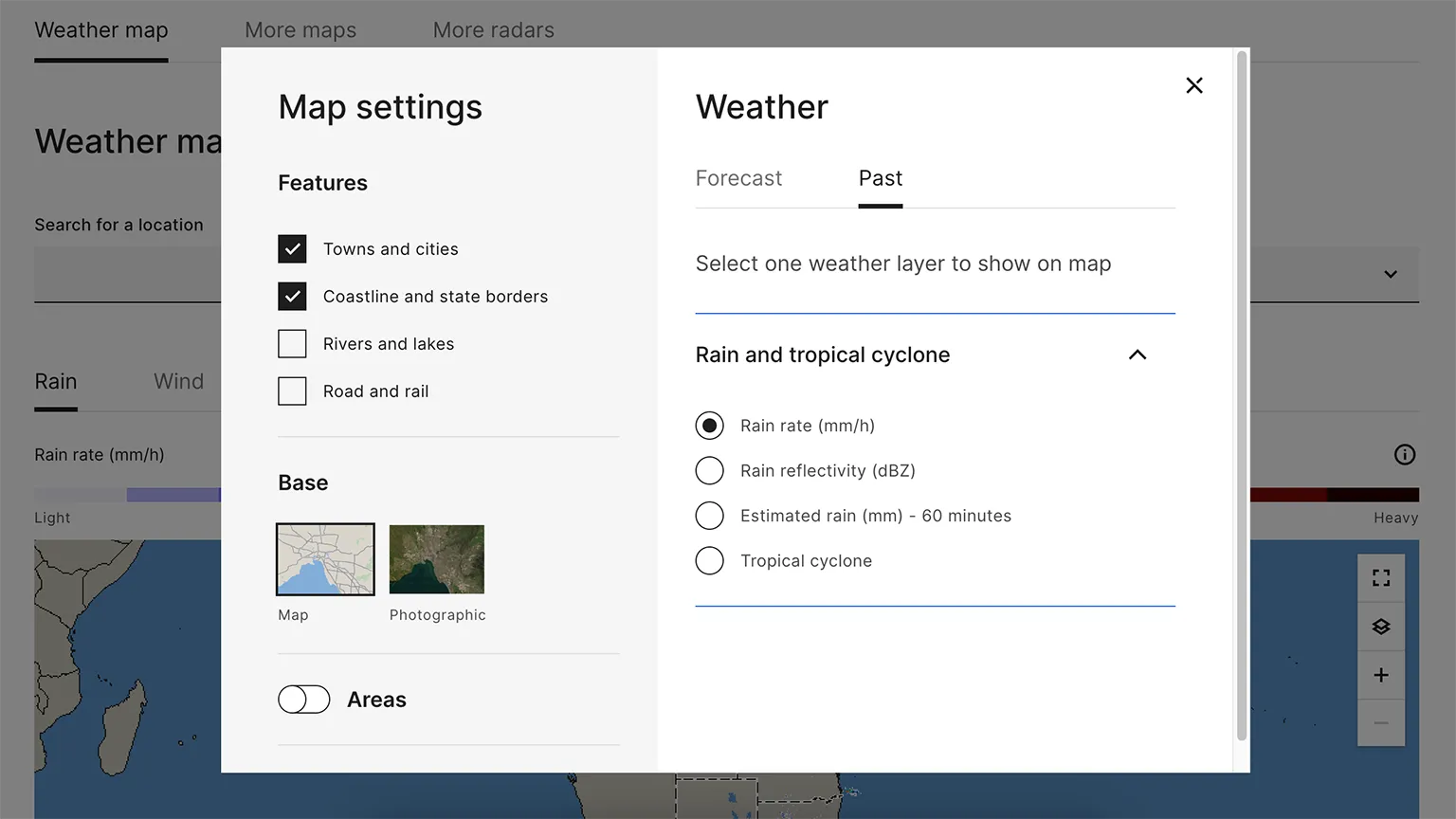Toggle the Areas switch on

point(304,700)
